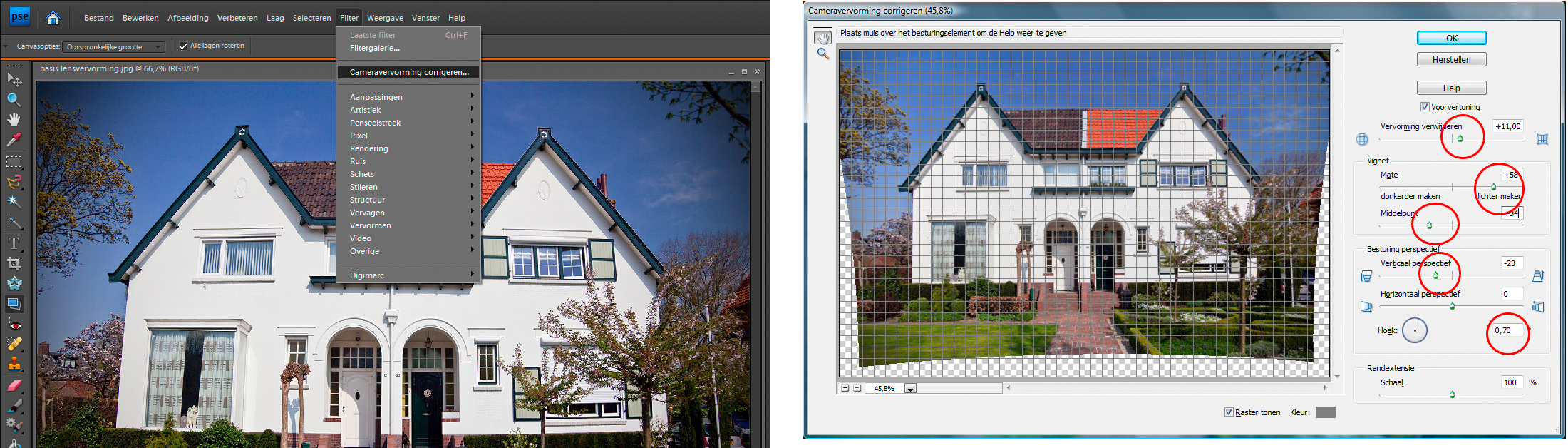Select the Straighten tool
Viewport: 1568px width, 448px height.
[x=14, y=303]
